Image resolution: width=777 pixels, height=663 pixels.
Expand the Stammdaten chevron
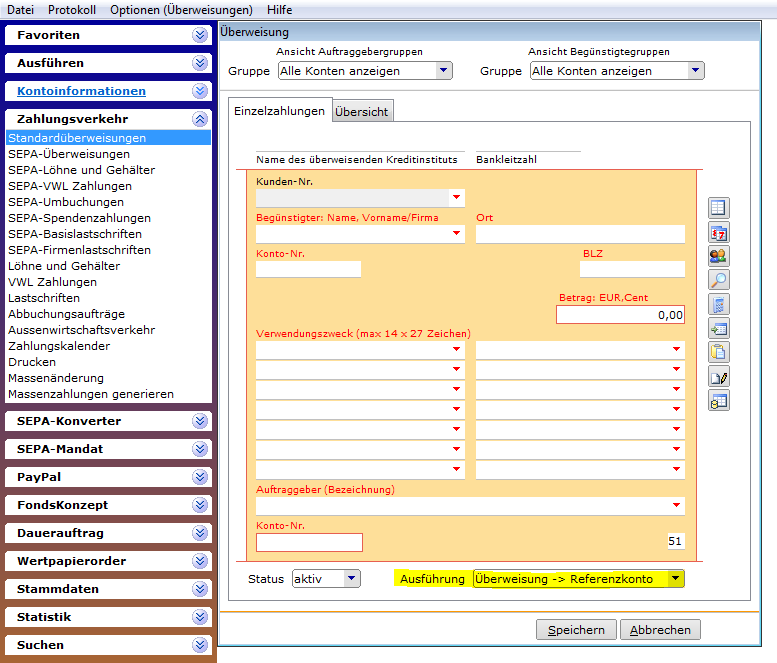click(200, 589)
